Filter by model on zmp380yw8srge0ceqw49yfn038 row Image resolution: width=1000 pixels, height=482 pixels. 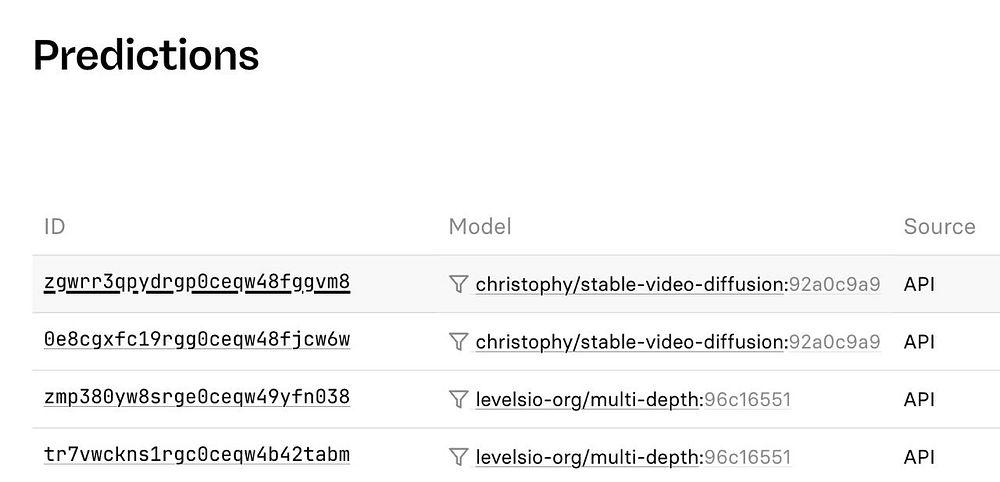(459, 400)
